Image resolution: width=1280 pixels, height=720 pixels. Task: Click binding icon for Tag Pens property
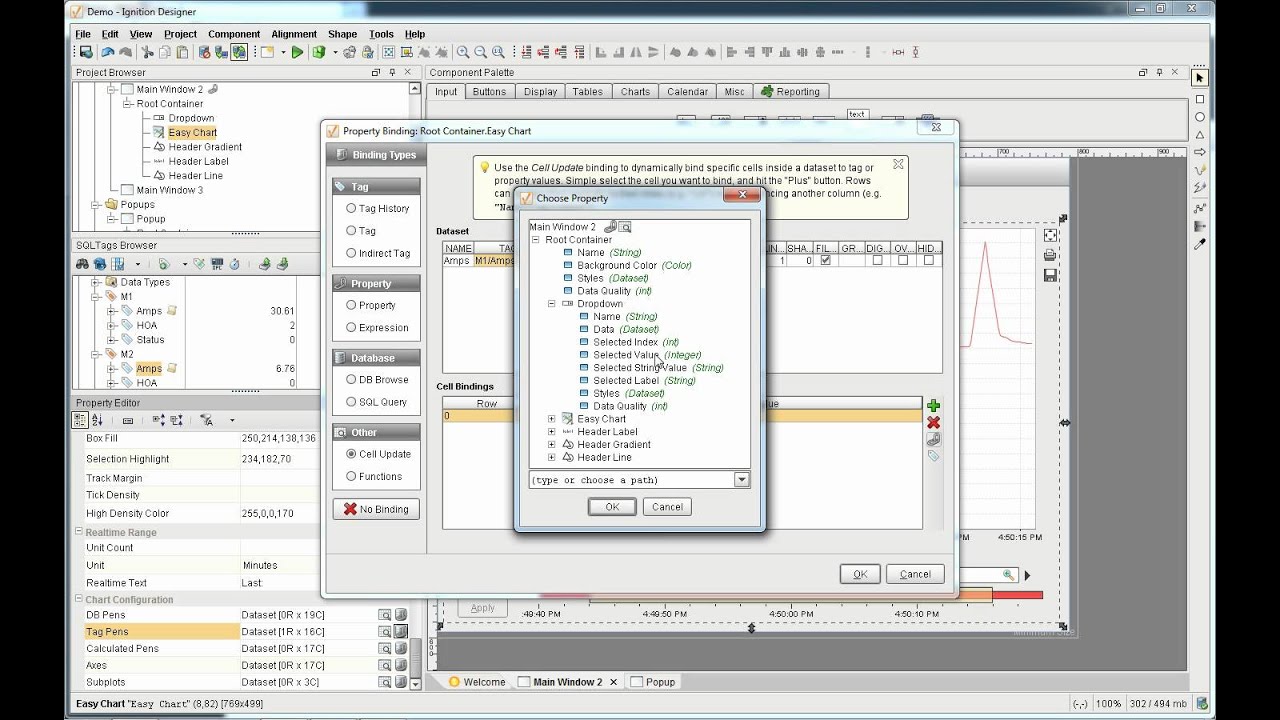tap(401, 632)
